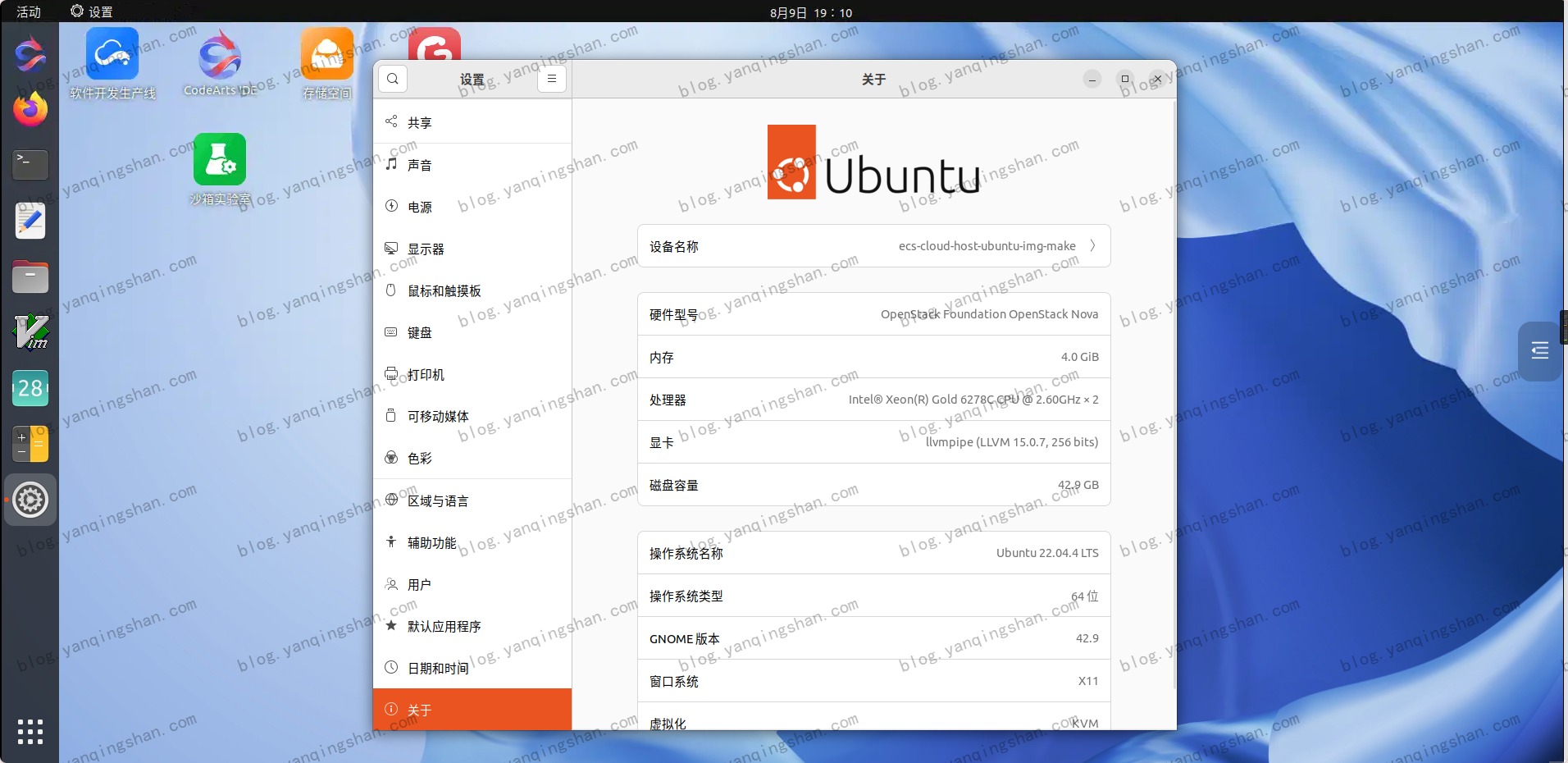Click the 显卡 llvmpipe row
The width and height of the screenshot is (1568, 763).
pos(874,442)
